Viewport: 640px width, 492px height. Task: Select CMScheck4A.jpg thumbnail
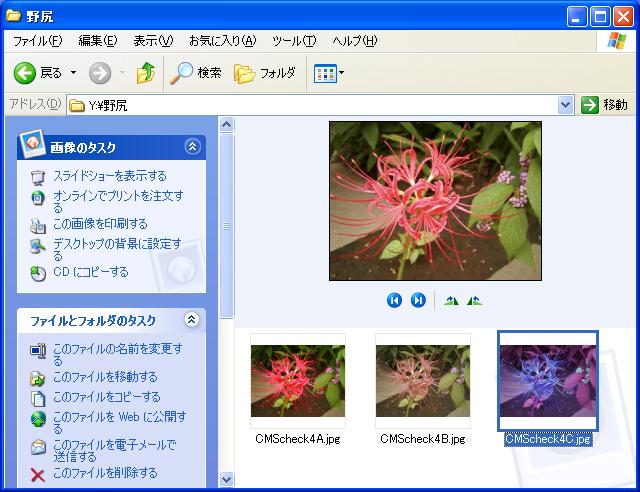click(298, 381)
